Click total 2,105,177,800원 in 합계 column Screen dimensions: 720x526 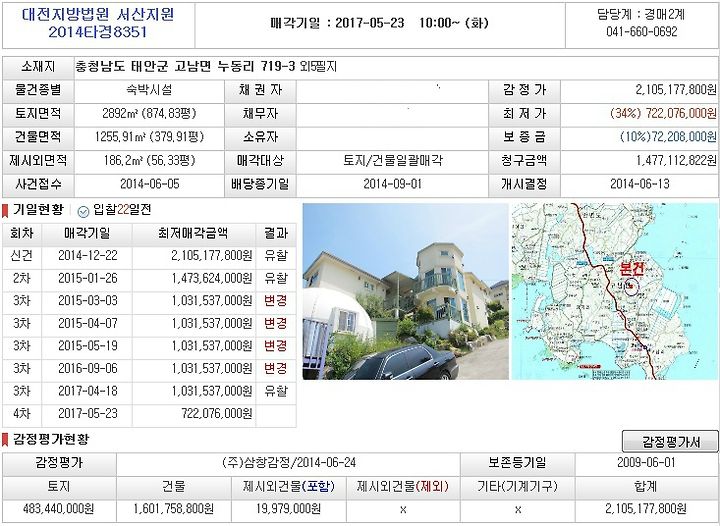point(646,509)
